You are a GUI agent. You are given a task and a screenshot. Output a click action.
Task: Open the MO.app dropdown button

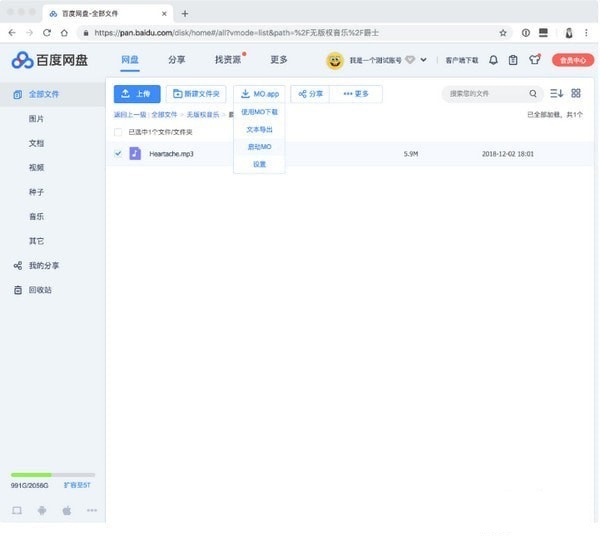pyautogui.click(x=259, y=94)
